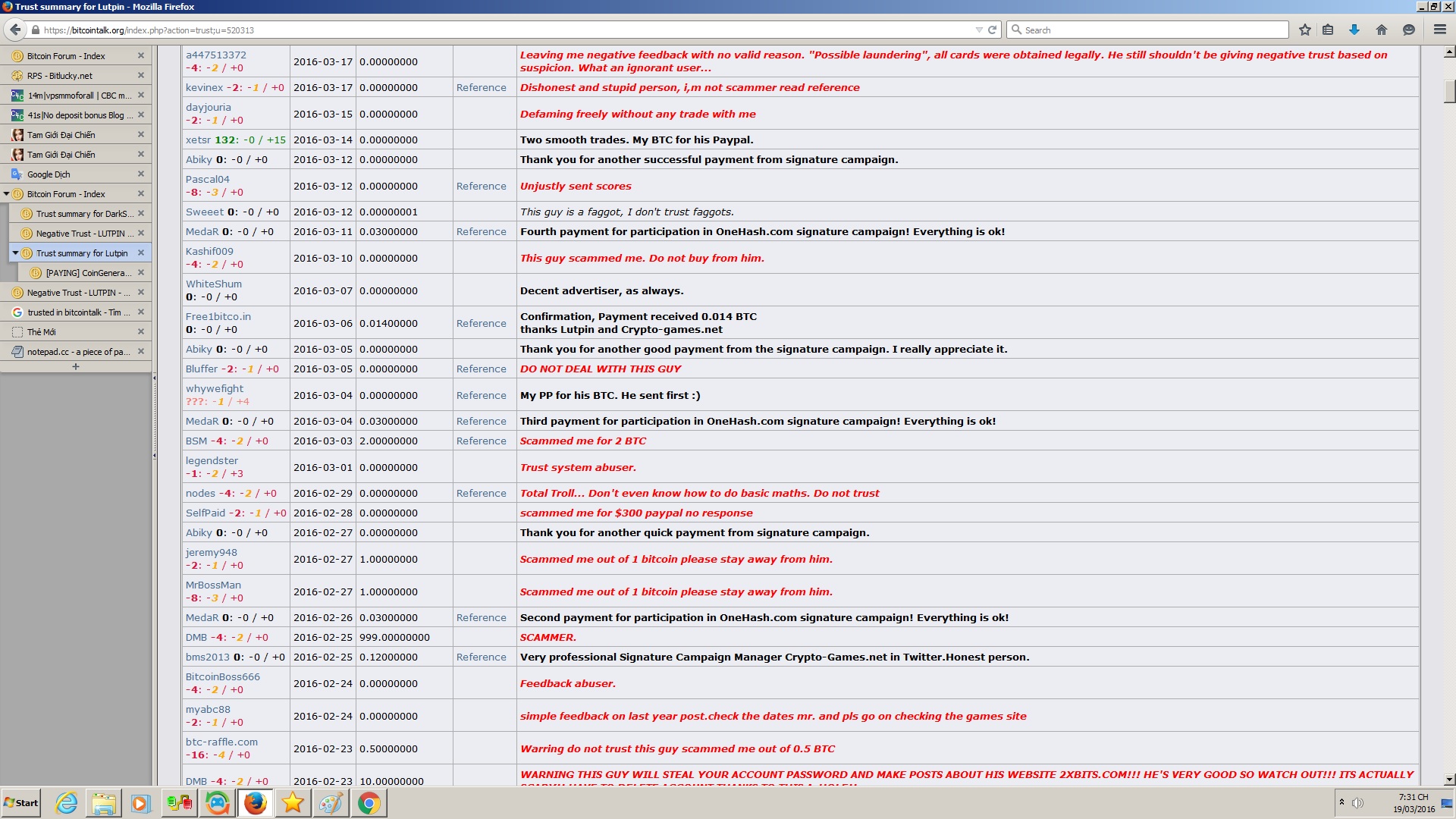
Task: Open the media player taskbar icon
Action: click(141, 803)
